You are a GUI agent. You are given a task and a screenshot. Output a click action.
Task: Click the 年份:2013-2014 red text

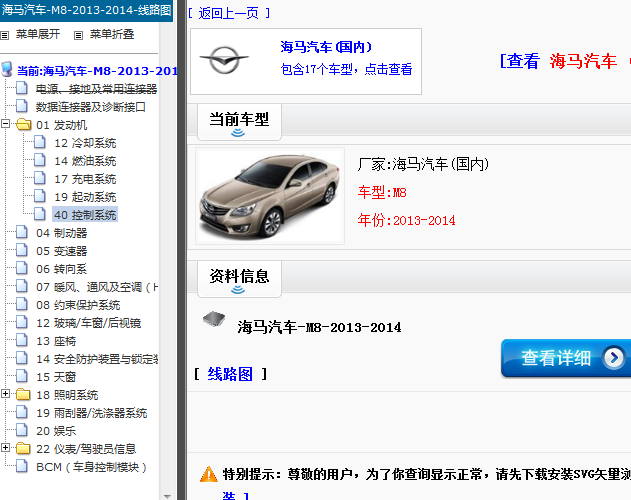406,221
